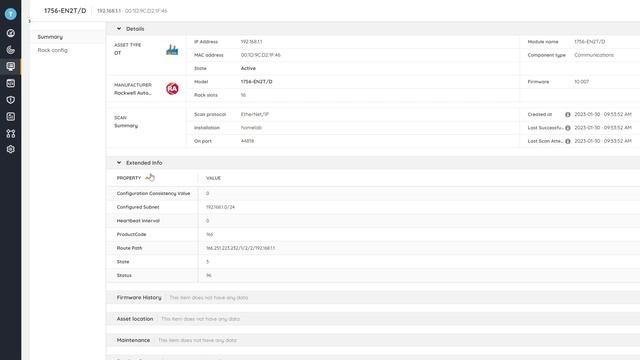Click the Extended Info section heading
640x360 pixels.
[144, 163]
